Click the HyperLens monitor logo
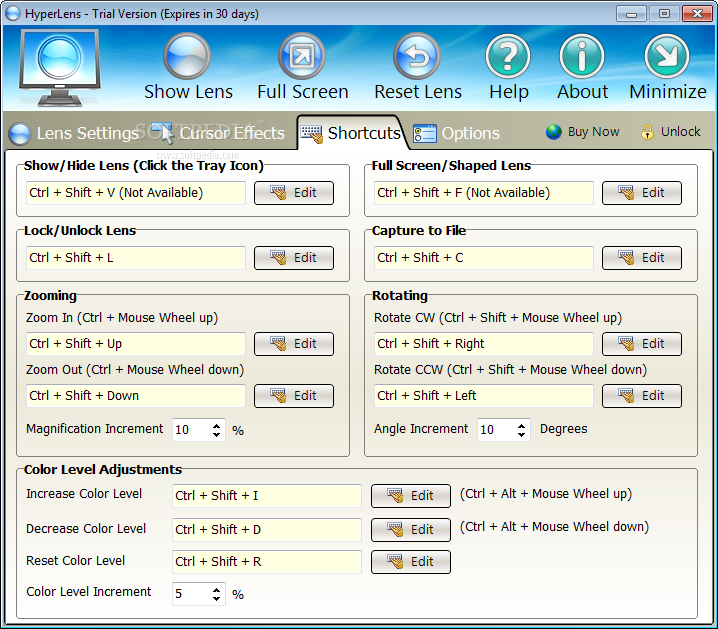This screenshot has width=718, height=629. [x=60, y=67]
